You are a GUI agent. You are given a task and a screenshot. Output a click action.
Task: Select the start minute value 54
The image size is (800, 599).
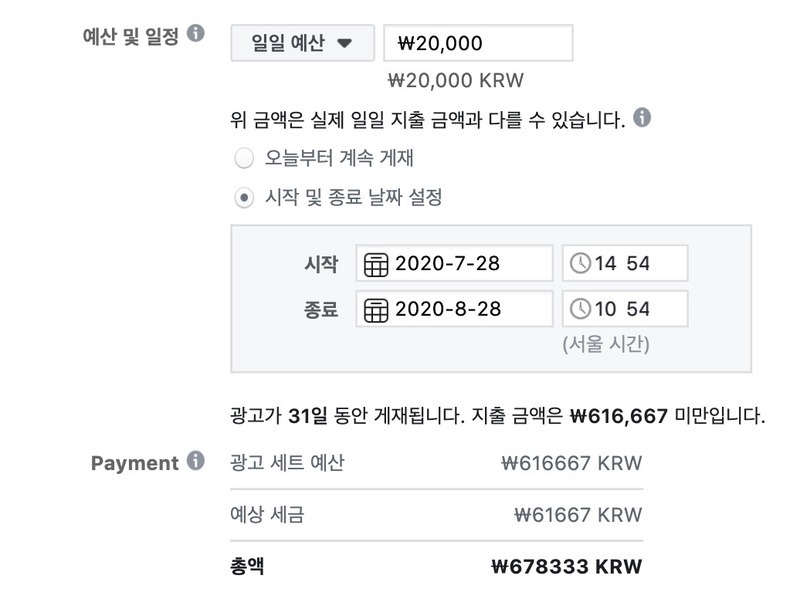[x=638, y=264]
